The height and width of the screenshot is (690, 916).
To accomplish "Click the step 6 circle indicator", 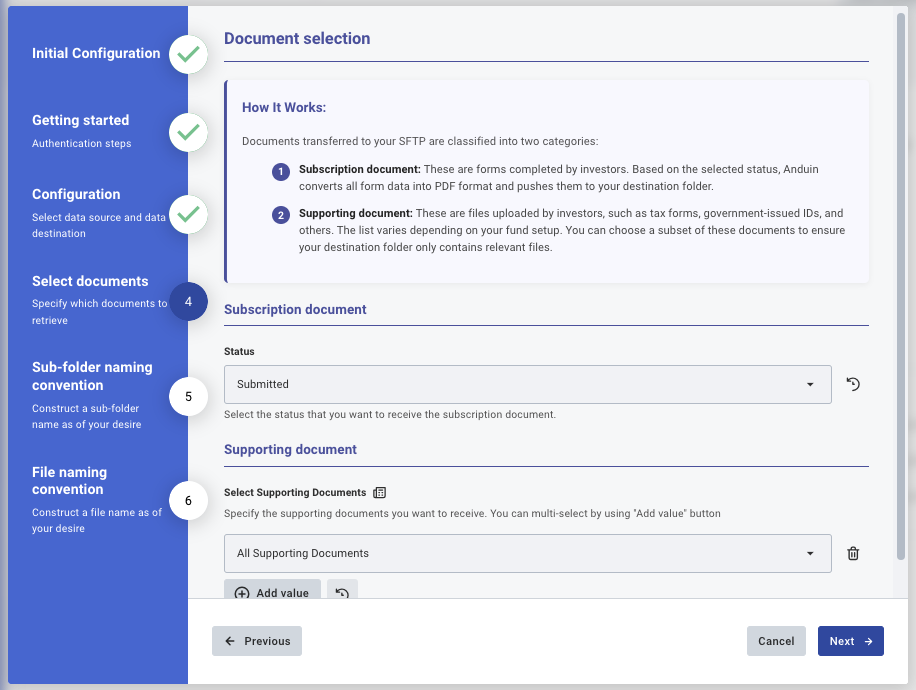I will (188, 501).
